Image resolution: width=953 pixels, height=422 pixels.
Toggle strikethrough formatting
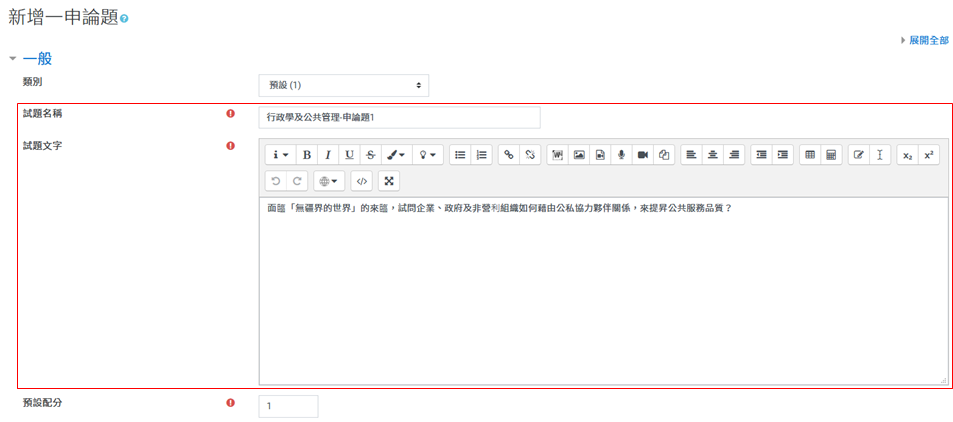370,155
